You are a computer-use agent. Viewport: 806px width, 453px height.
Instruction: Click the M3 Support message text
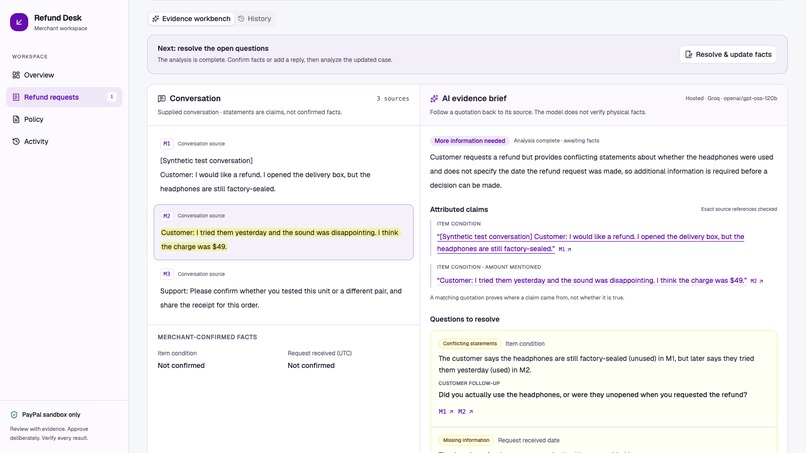(281, 298)
